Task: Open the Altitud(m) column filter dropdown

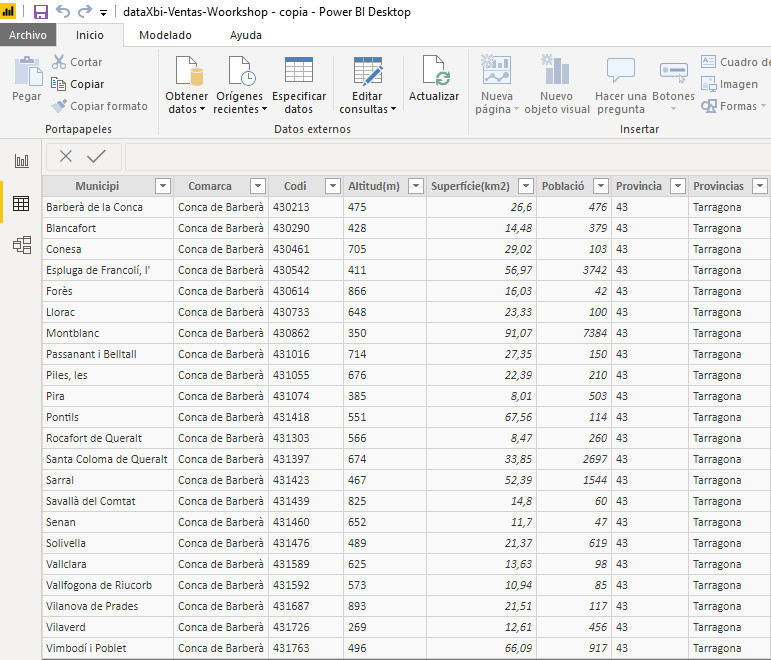Action: click(x=415, y=186)
